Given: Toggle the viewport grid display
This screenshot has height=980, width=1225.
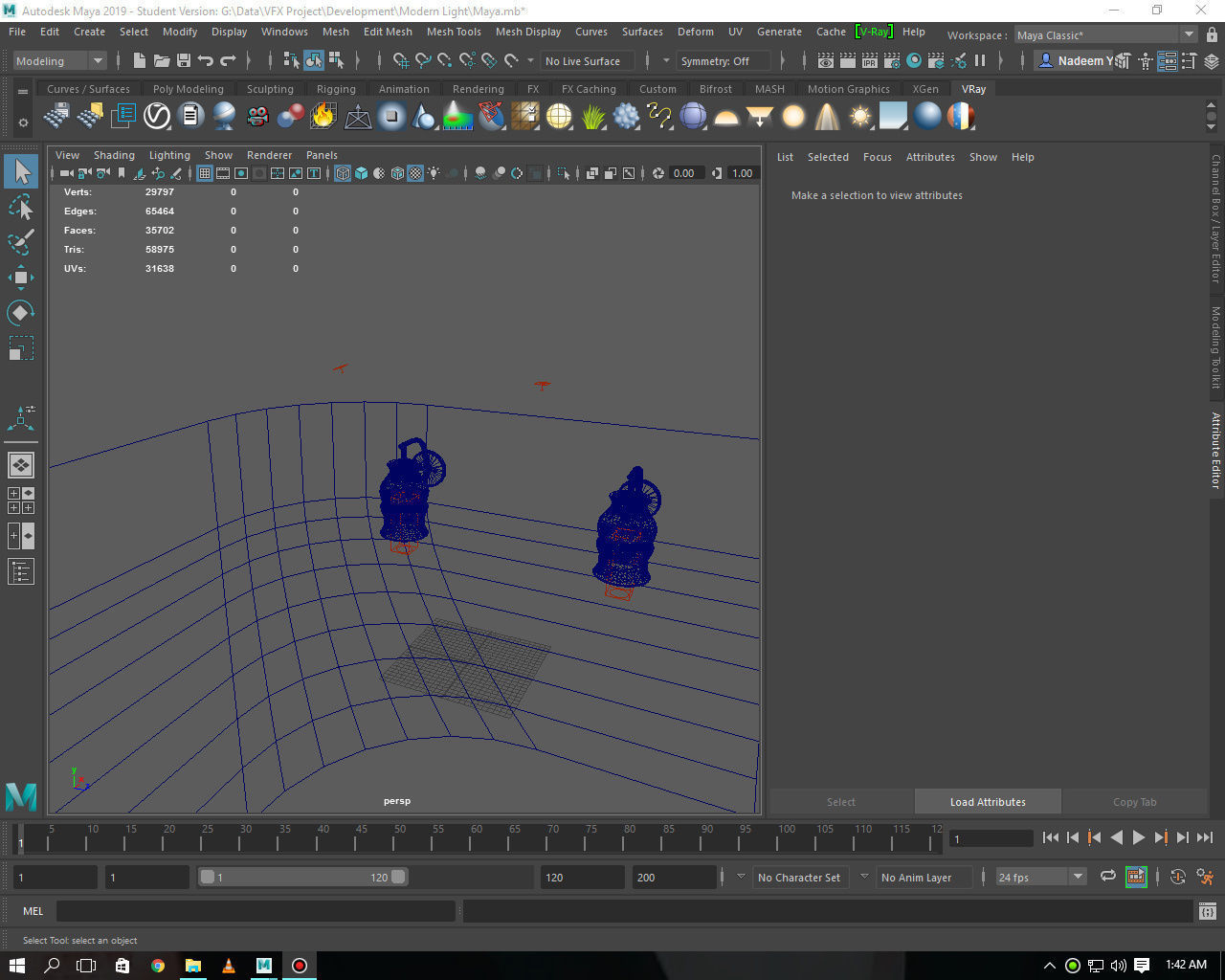Looking at the screenshot, I should coord(205,173).
